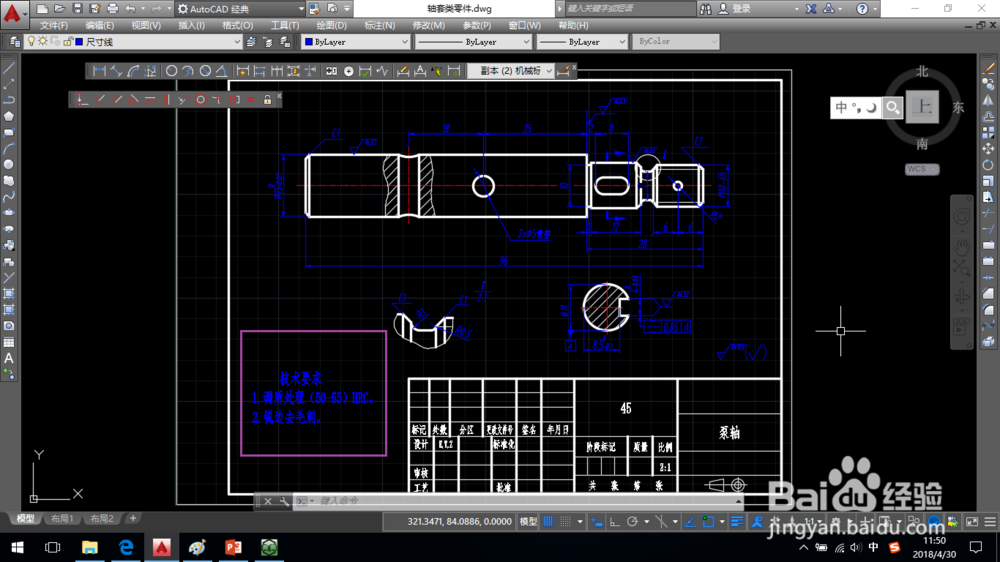Click the search box 键入关键字或短语
The image size is (1000, 562).
pos(628,9)
